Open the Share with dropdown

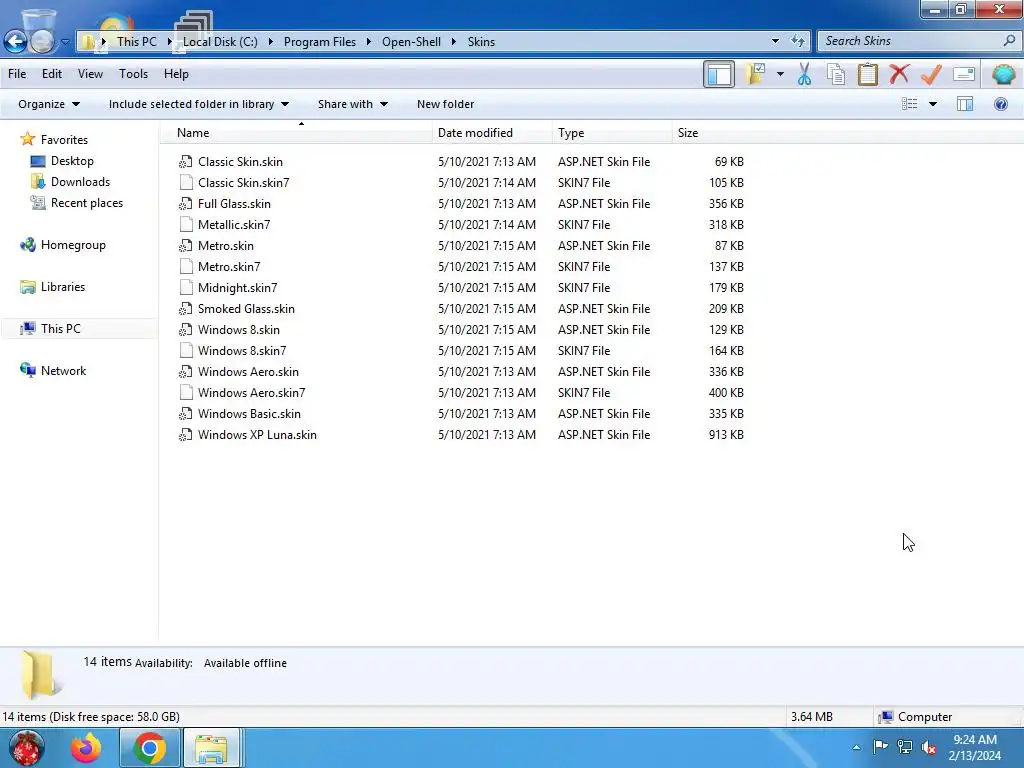pos(353,104)
